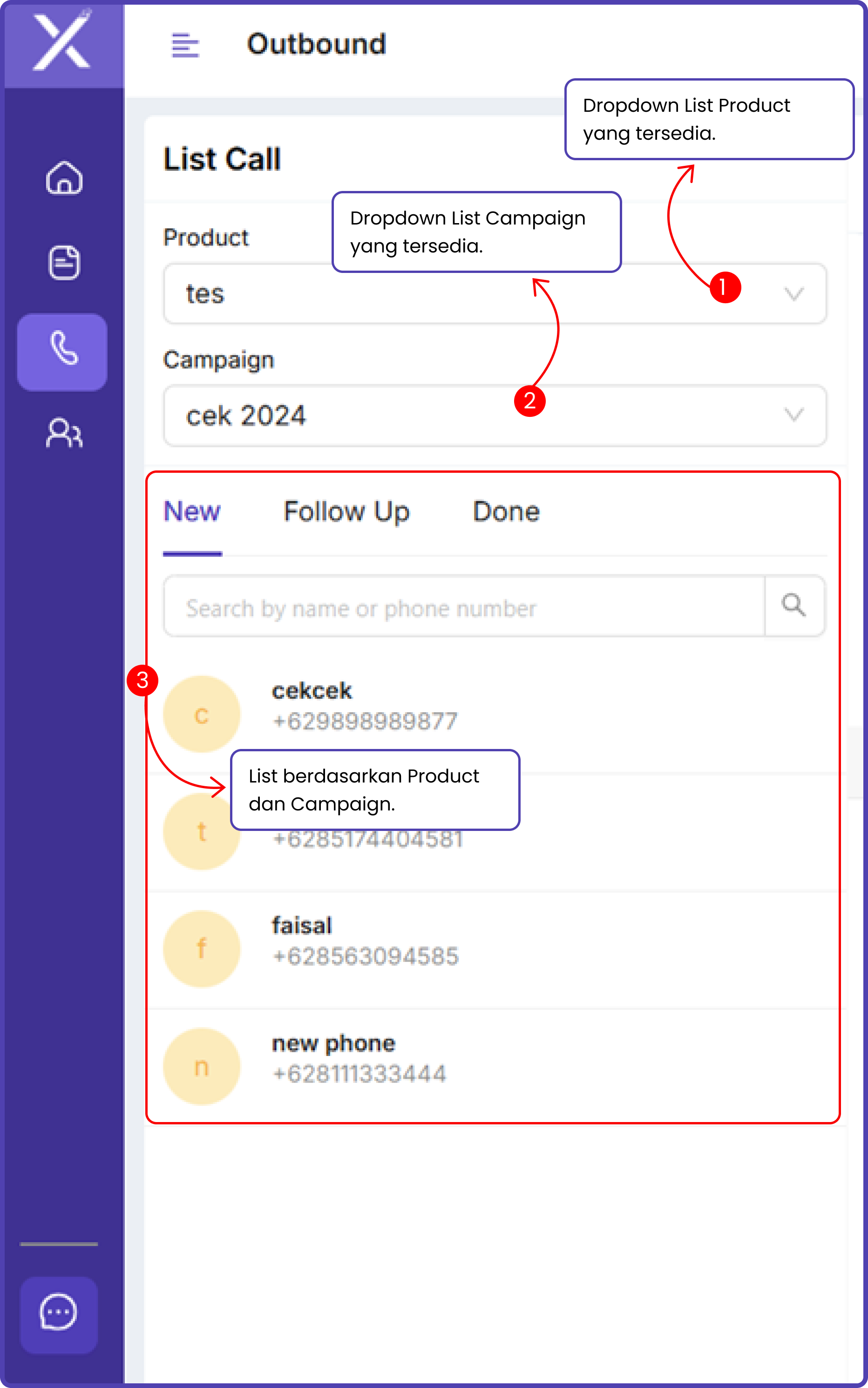Open the Home sidebar icon

tap(64, 178)
